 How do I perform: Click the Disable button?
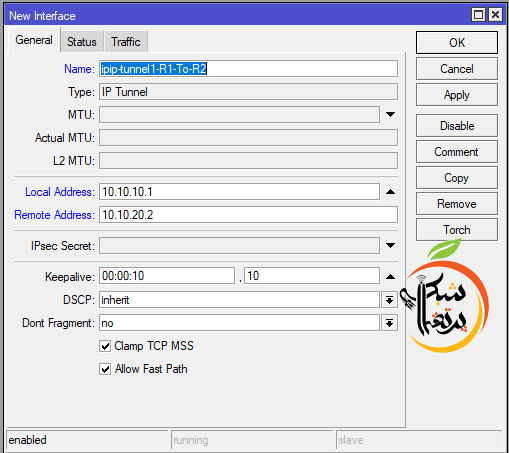457,126
